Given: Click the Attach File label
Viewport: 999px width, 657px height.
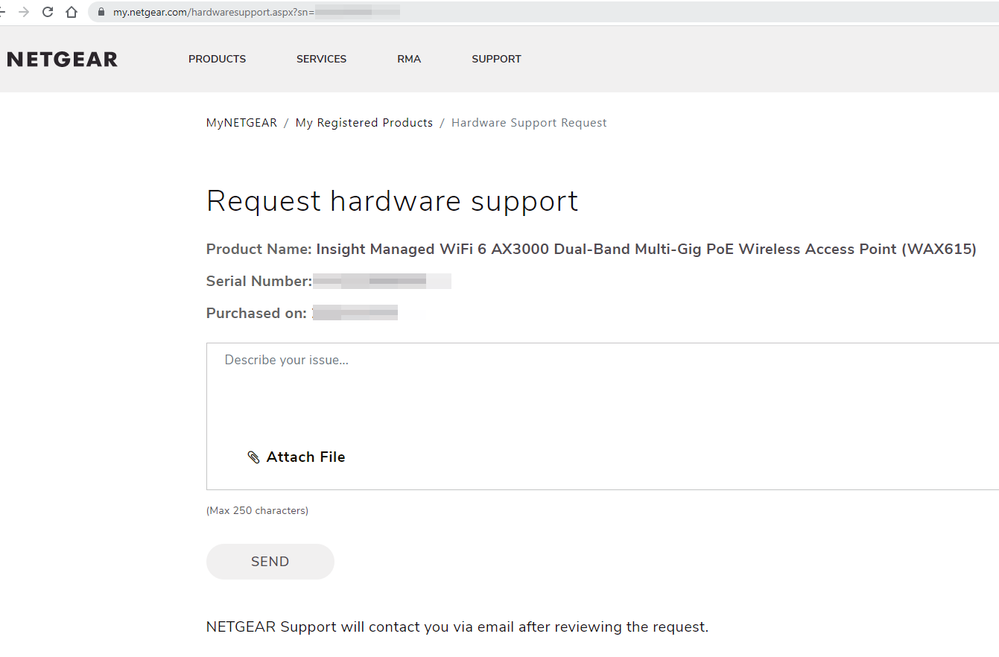Looking at the screenshot, I should point(305,457).
